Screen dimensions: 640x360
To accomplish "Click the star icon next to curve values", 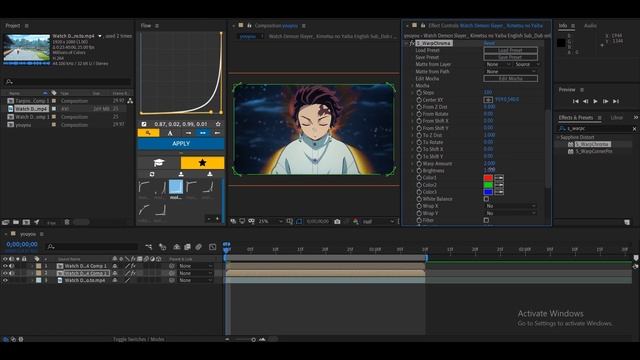I will point(218,124).
